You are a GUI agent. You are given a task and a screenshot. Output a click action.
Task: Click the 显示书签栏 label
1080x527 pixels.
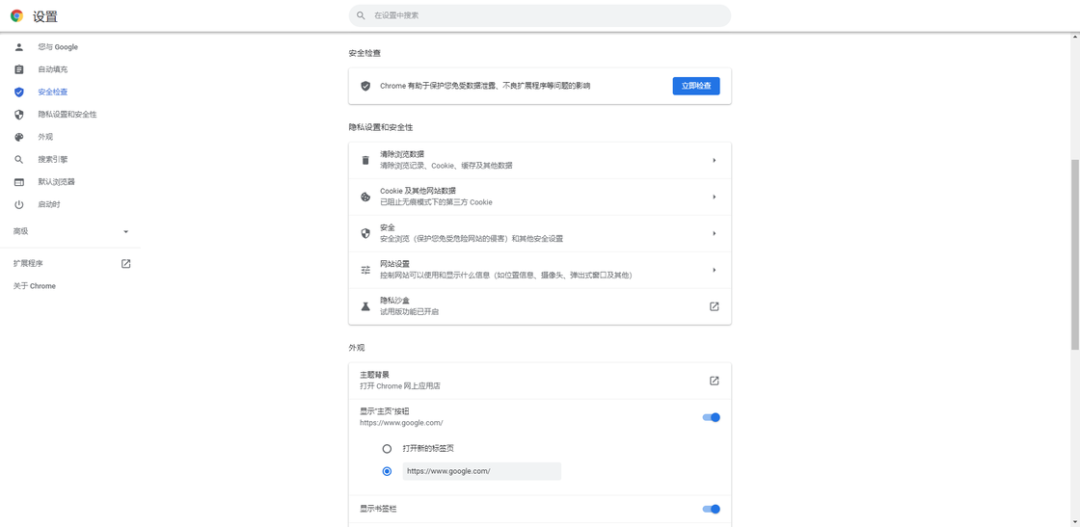pos(378,509)
